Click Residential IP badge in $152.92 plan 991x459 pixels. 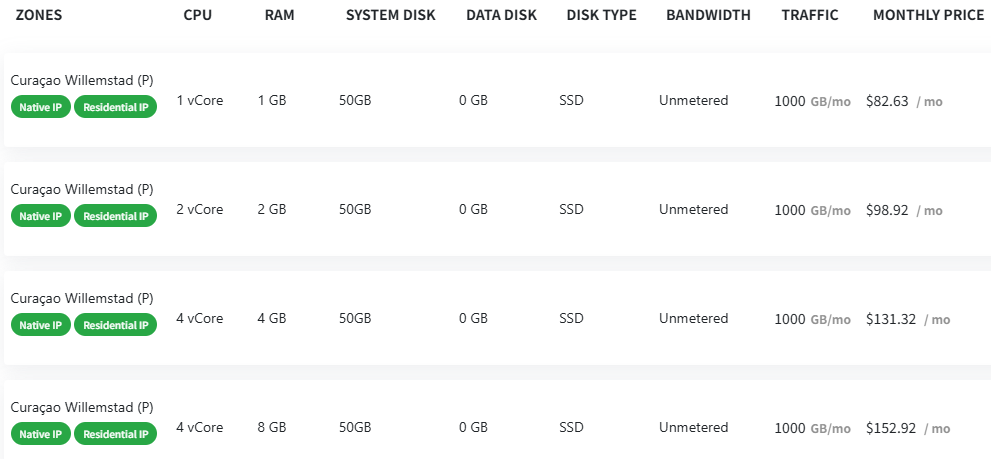[115, 434]
